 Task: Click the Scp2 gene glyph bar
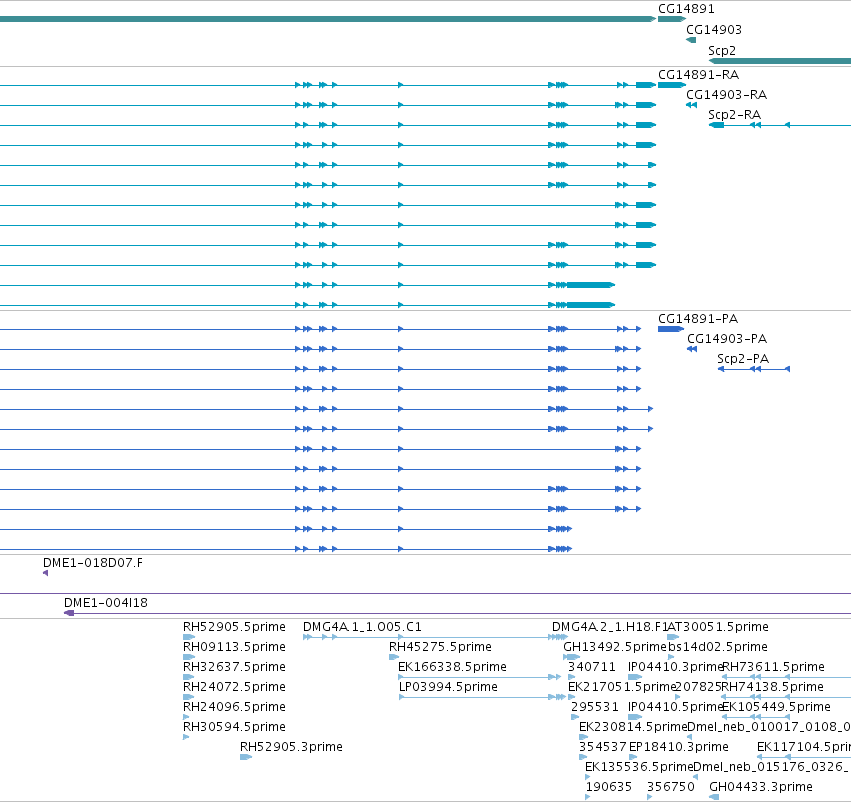(x=779, y=61)
